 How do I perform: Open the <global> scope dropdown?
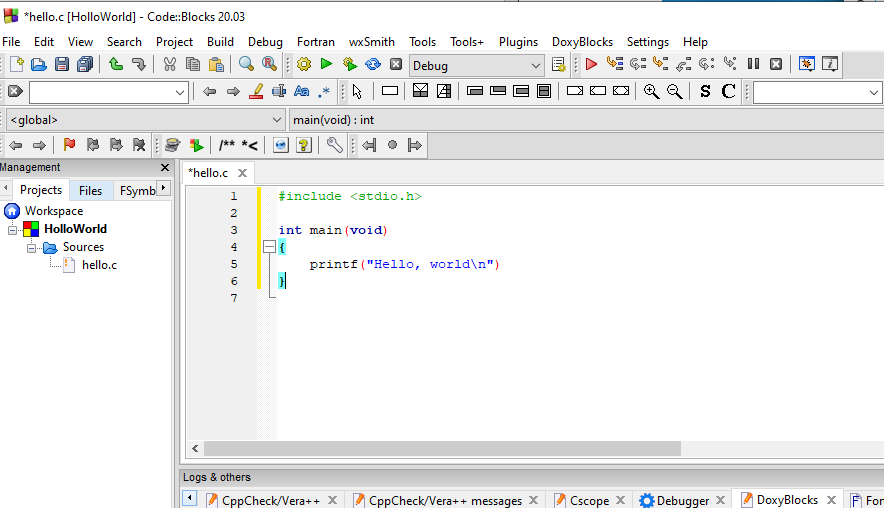(x=145, y=120)
